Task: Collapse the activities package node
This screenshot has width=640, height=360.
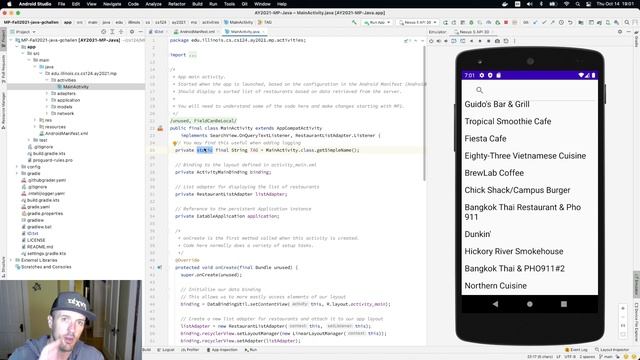Action: 47,80
